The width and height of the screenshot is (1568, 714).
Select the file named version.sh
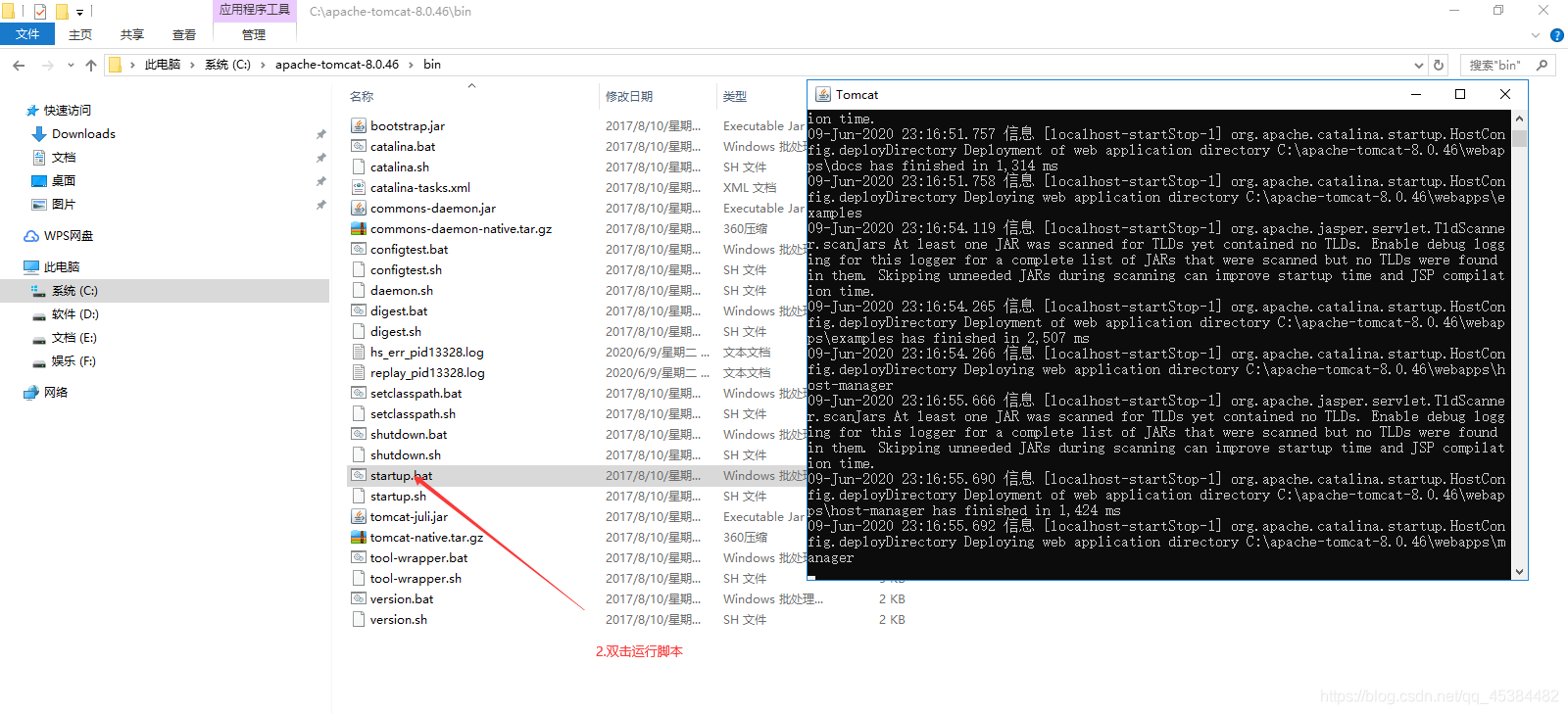point(399,619)
